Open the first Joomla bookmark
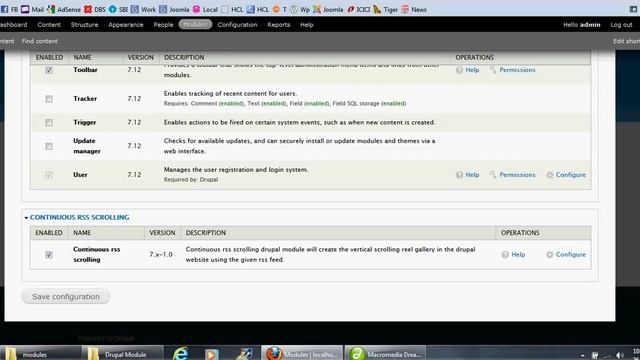Viewport: 640px width, 360px height. pyautogui.click(x=174, y=9)
